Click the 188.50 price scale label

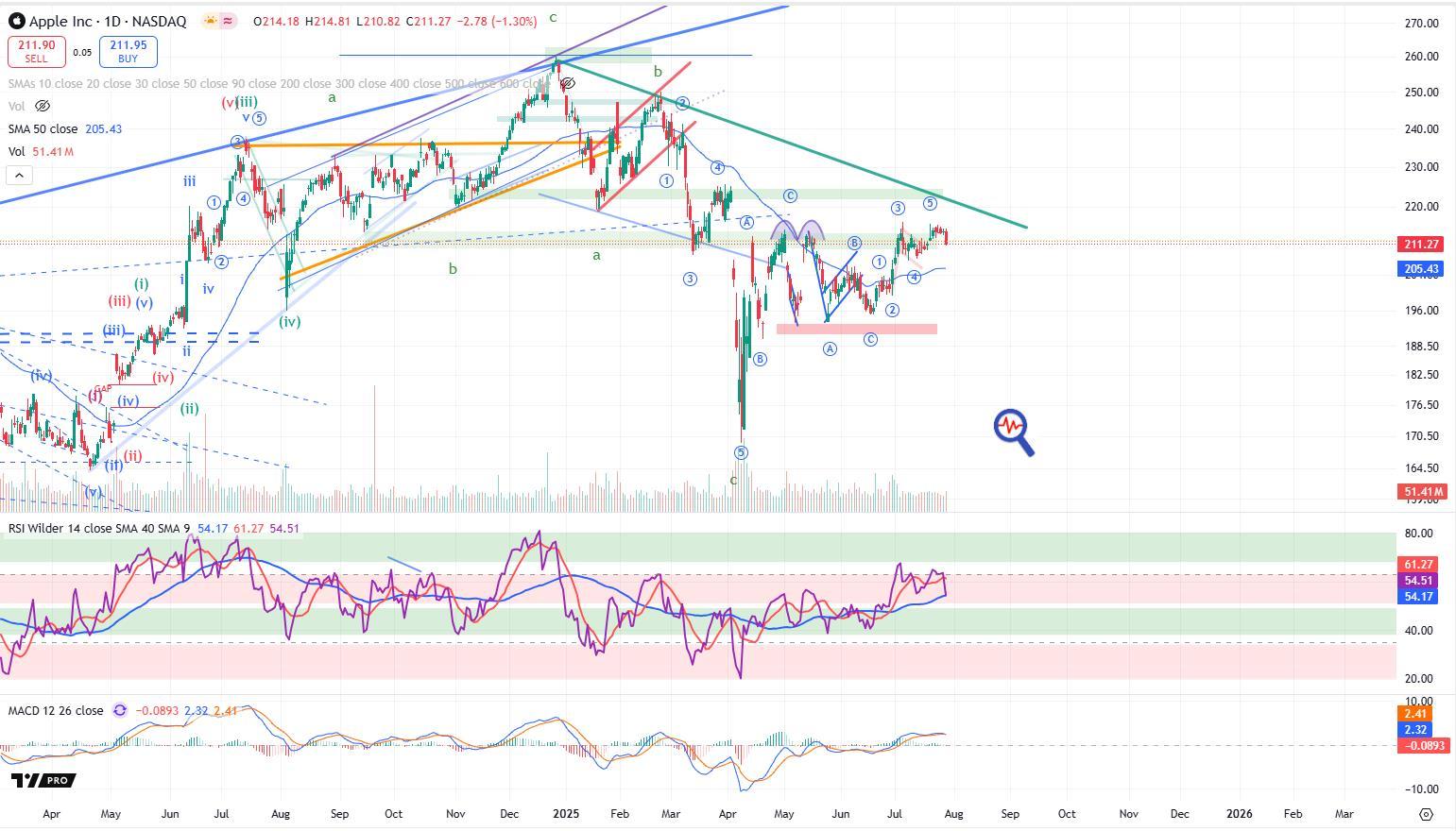click(1421, 347)
